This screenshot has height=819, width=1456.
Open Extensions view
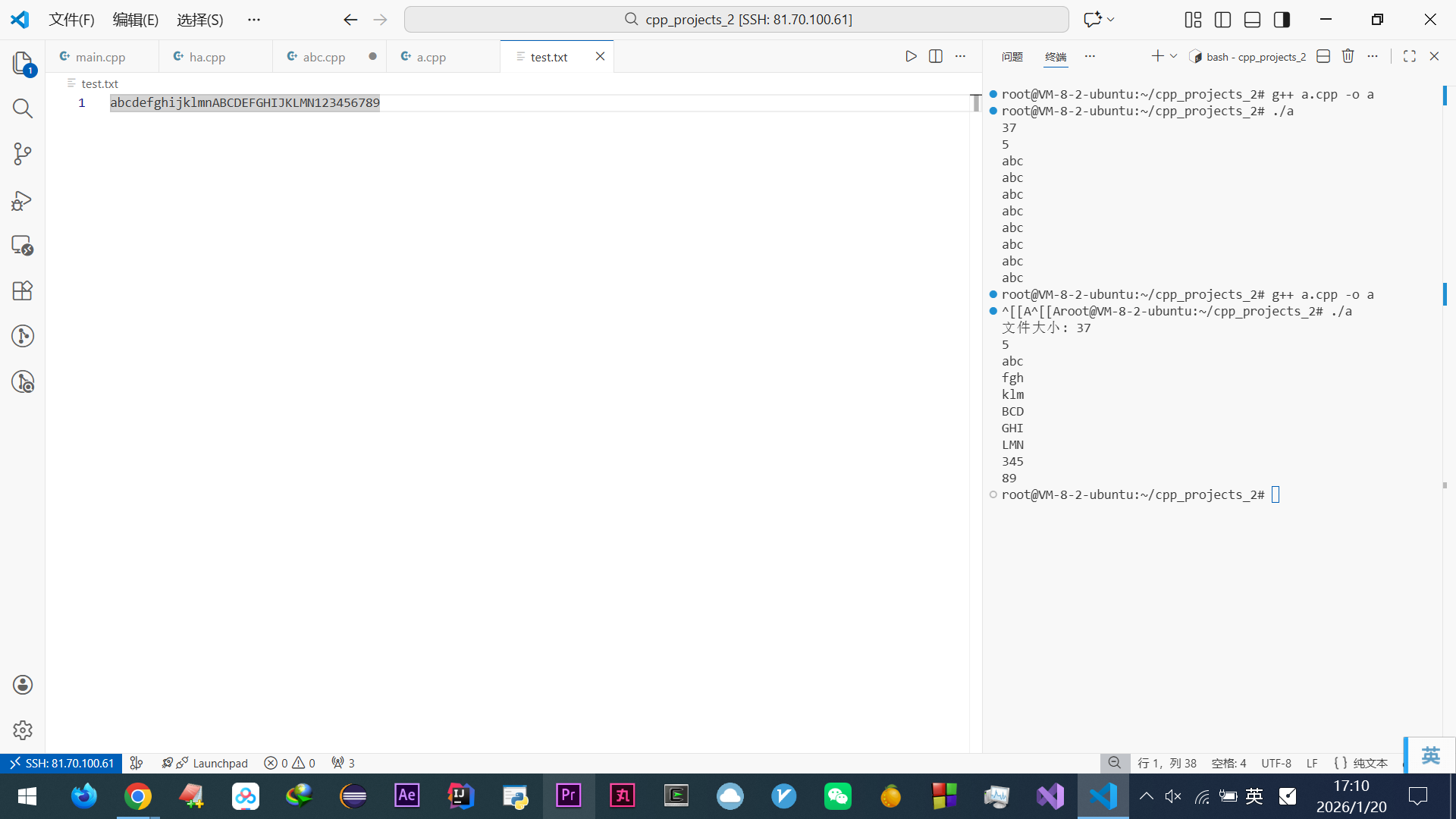(x=22, y=291)
